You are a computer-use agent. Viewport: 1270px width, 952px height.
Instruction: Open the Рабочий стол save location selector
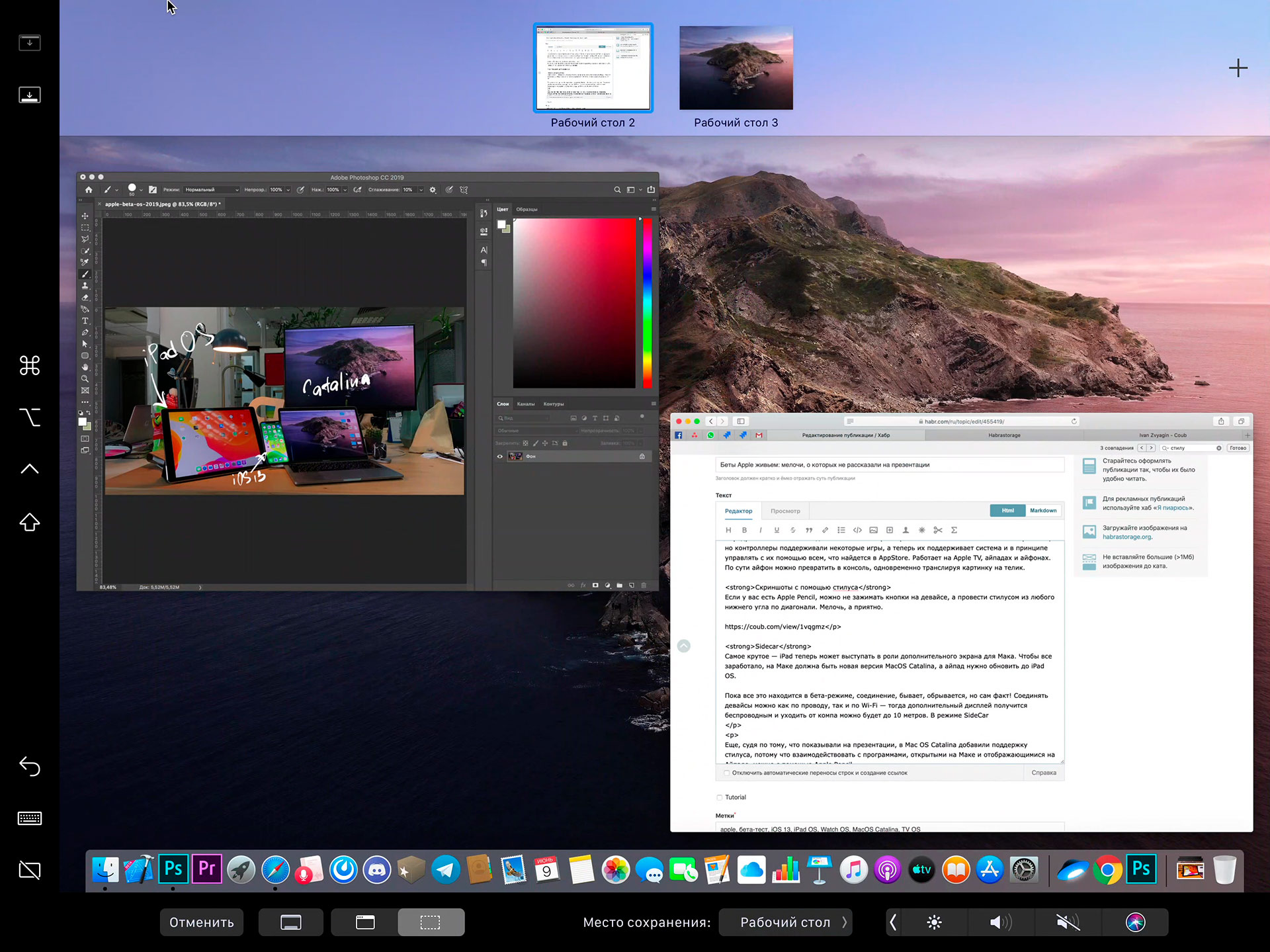(785, 922)
